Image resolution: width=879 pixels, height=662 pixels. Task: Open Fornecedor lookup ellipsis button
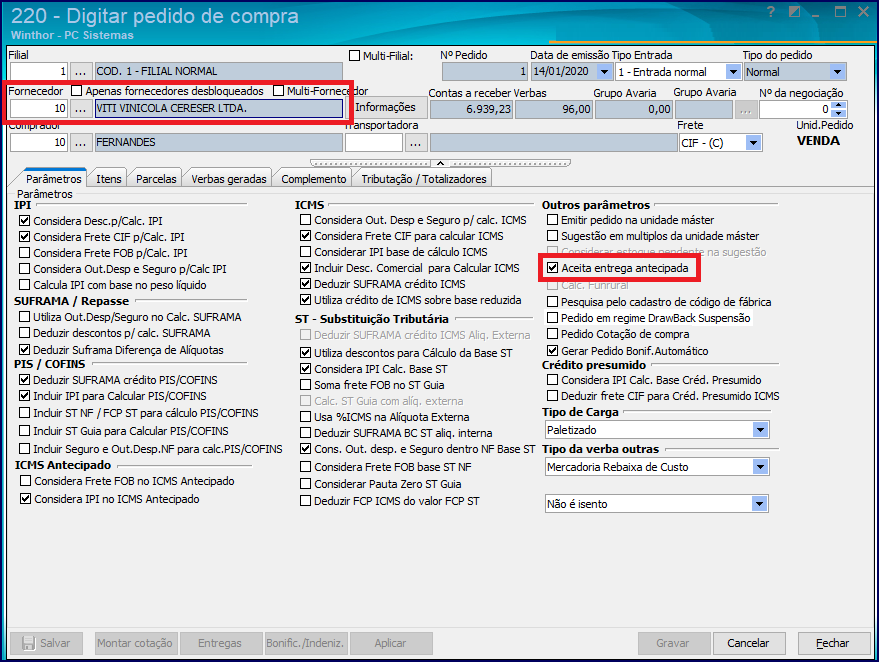pos(80,109)
